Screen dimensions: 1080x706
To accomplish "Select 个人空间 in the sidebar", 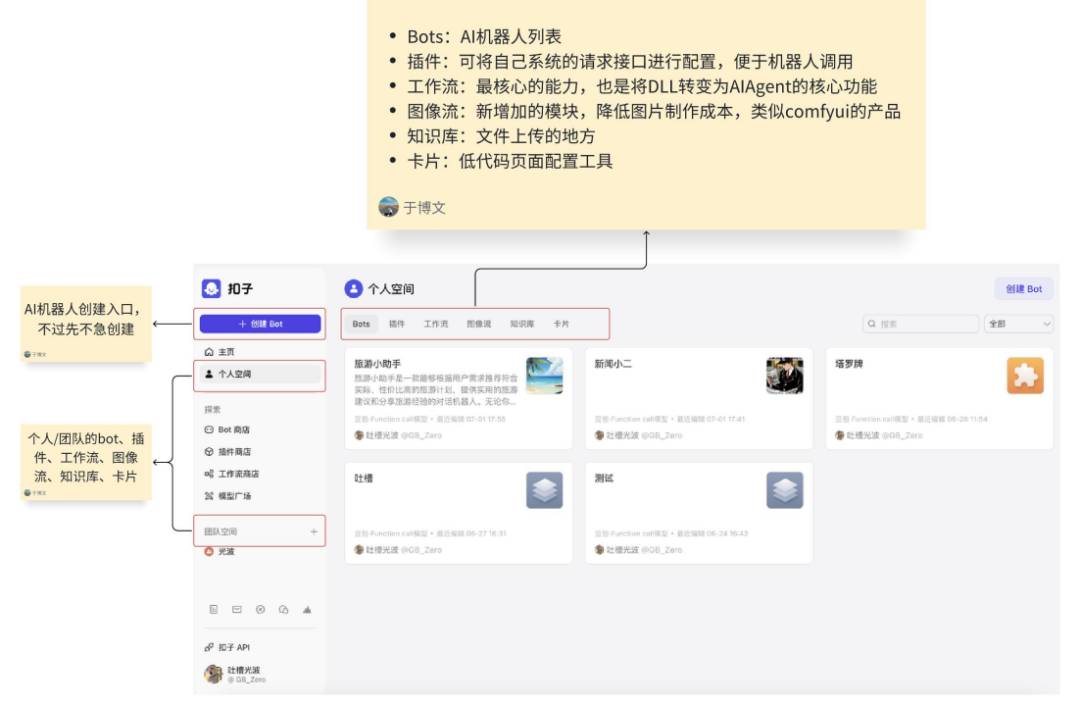I will (260, 374).
